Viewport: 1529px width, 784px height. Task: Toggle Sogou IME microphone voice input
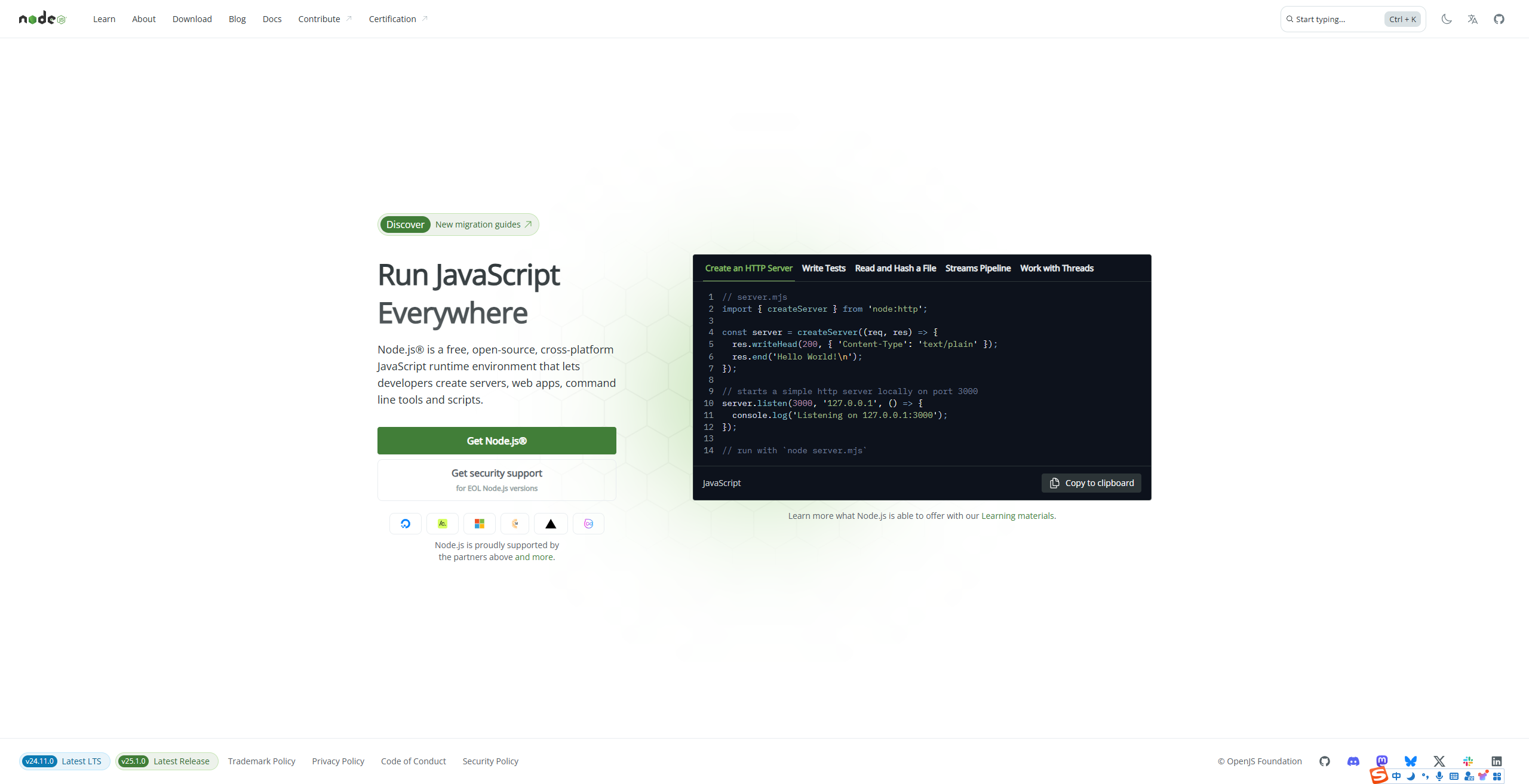pos(1439,776)
